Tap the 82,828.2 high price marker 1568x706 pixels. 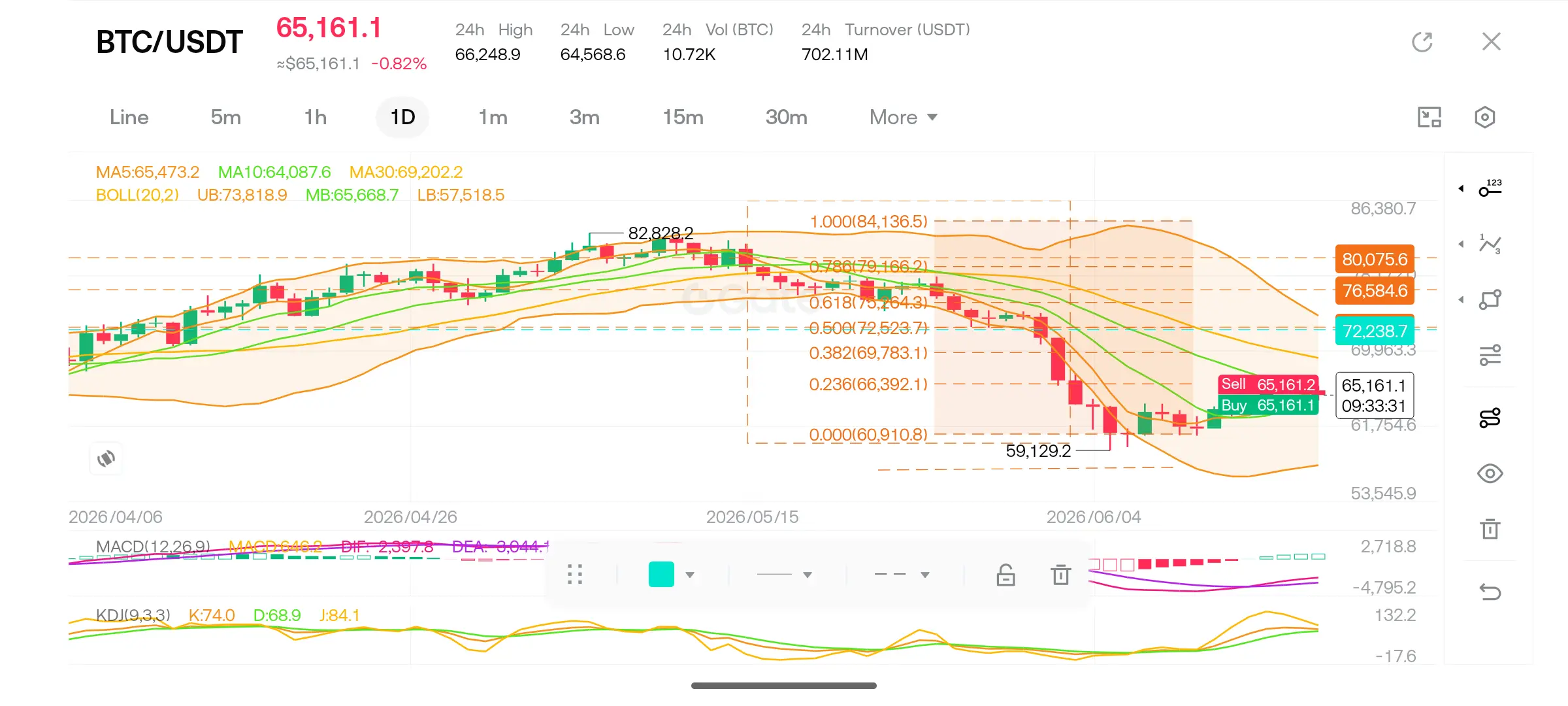coord(661,233)
